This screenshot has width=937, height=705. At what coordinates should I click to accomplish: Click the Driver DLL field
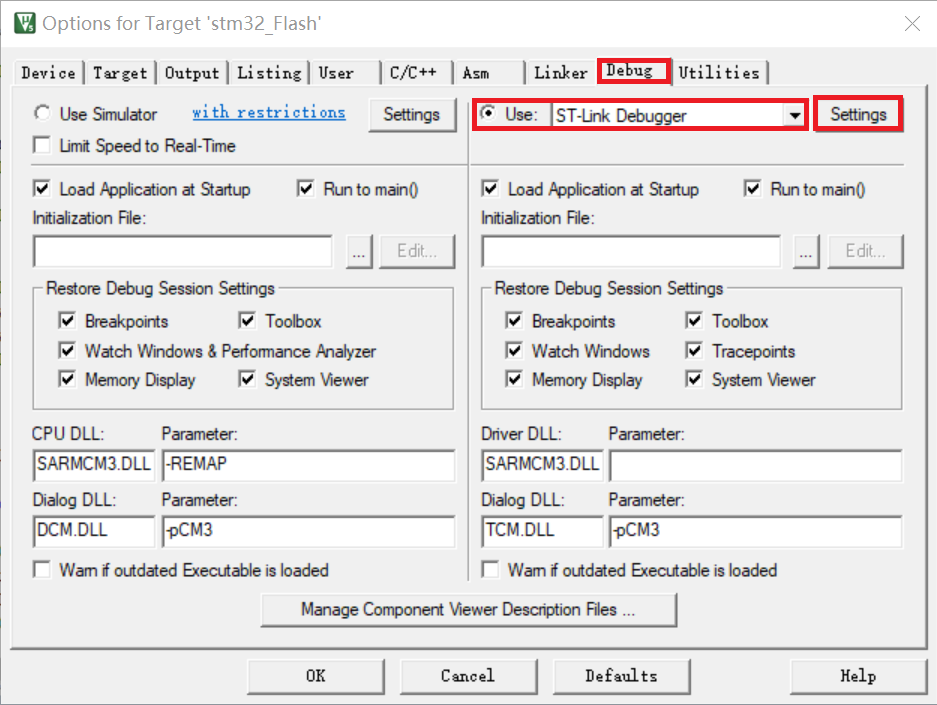(x=542, y=465)
